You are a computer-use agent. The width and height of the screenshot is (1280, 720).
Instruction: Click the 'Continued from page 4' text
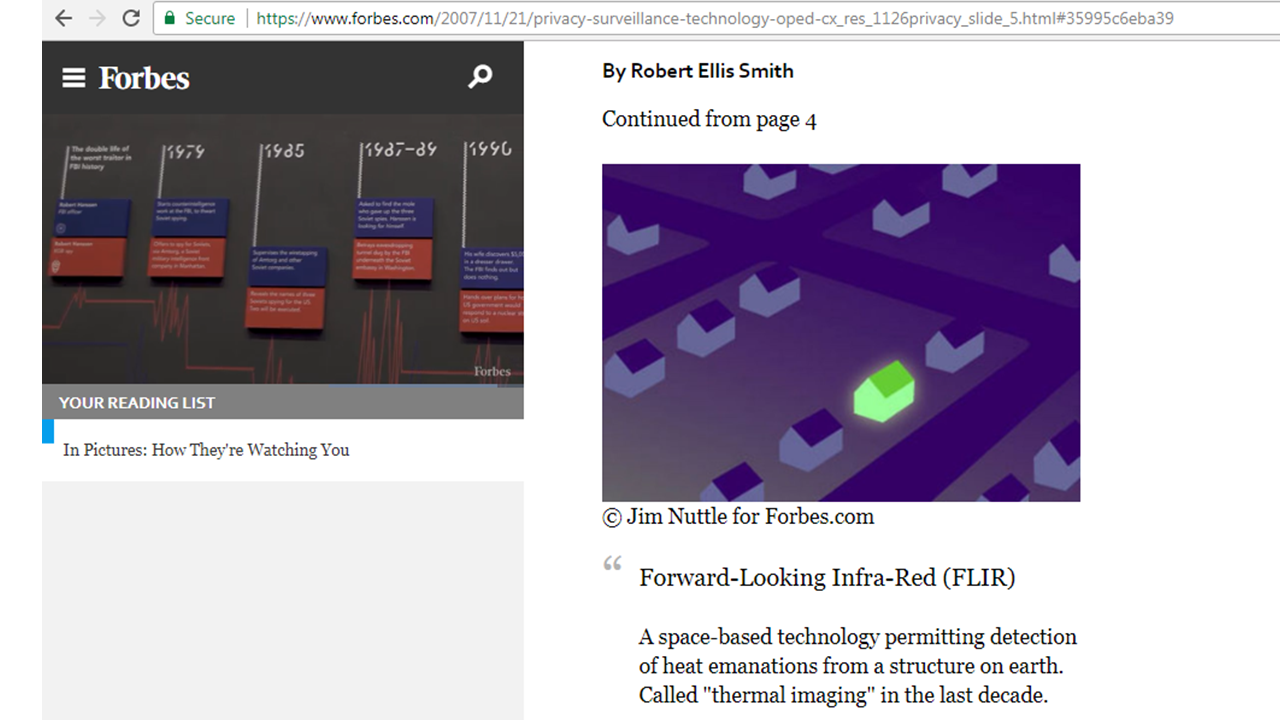[x=709, y=119]
